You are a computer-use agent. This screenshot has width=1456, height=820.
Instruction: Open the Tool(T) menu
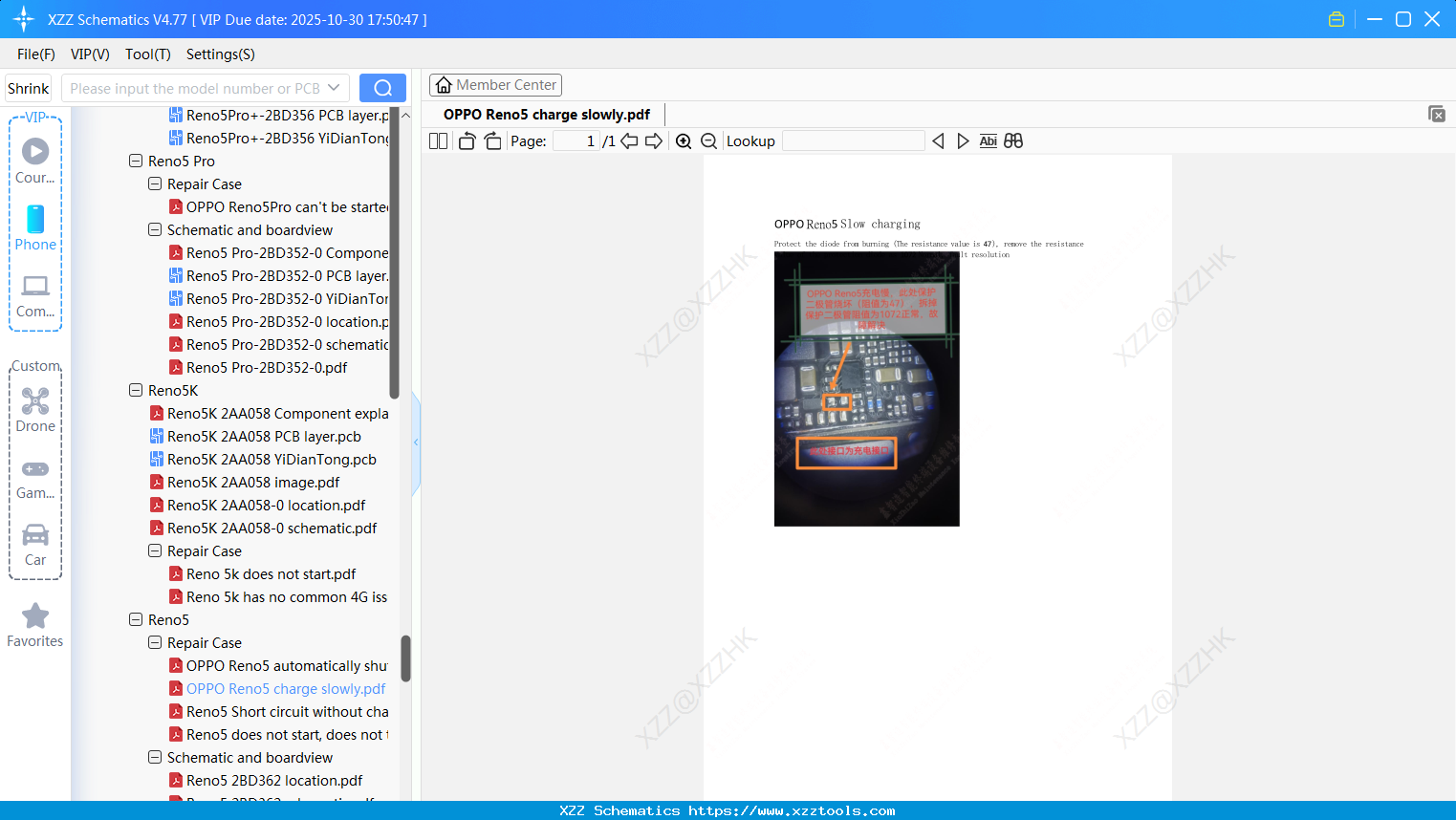(x=148, y=54)
